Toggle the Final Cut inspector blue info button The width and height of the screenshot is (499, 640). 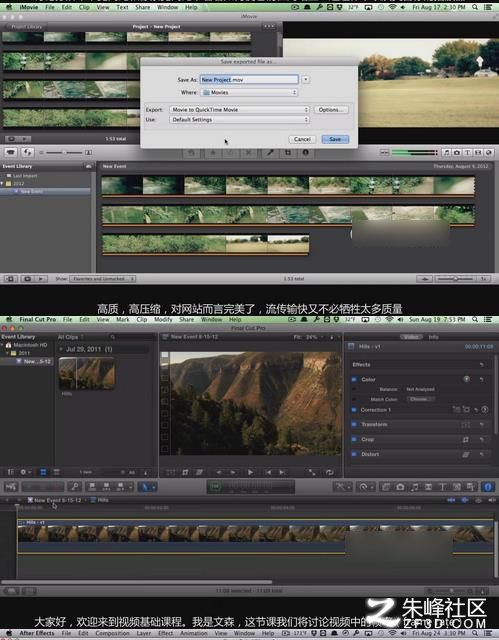(x=488, y=487)
